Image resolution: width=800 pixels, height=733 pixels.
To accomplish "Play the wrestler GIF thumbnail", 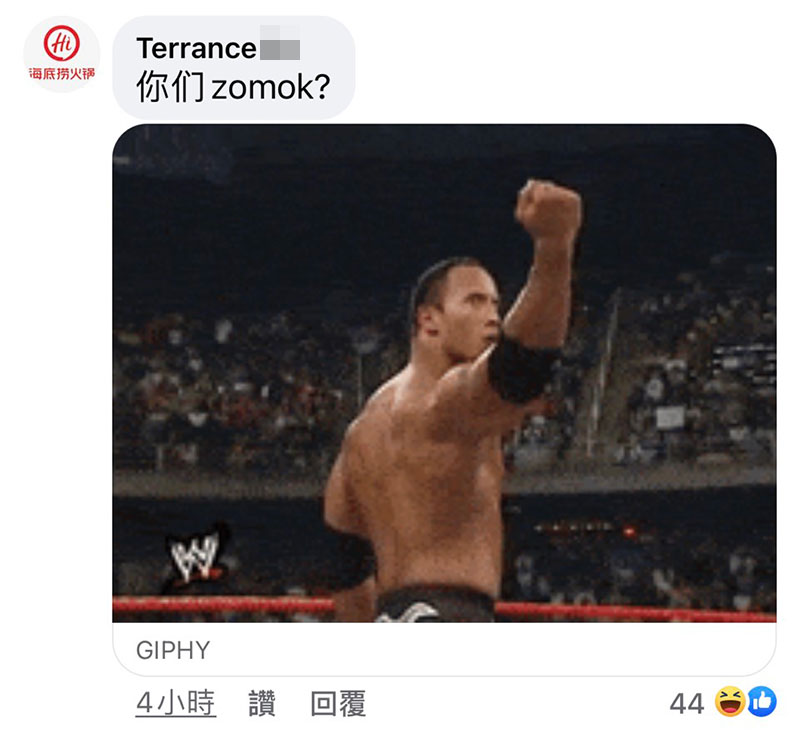I will [x=444, y=373].
